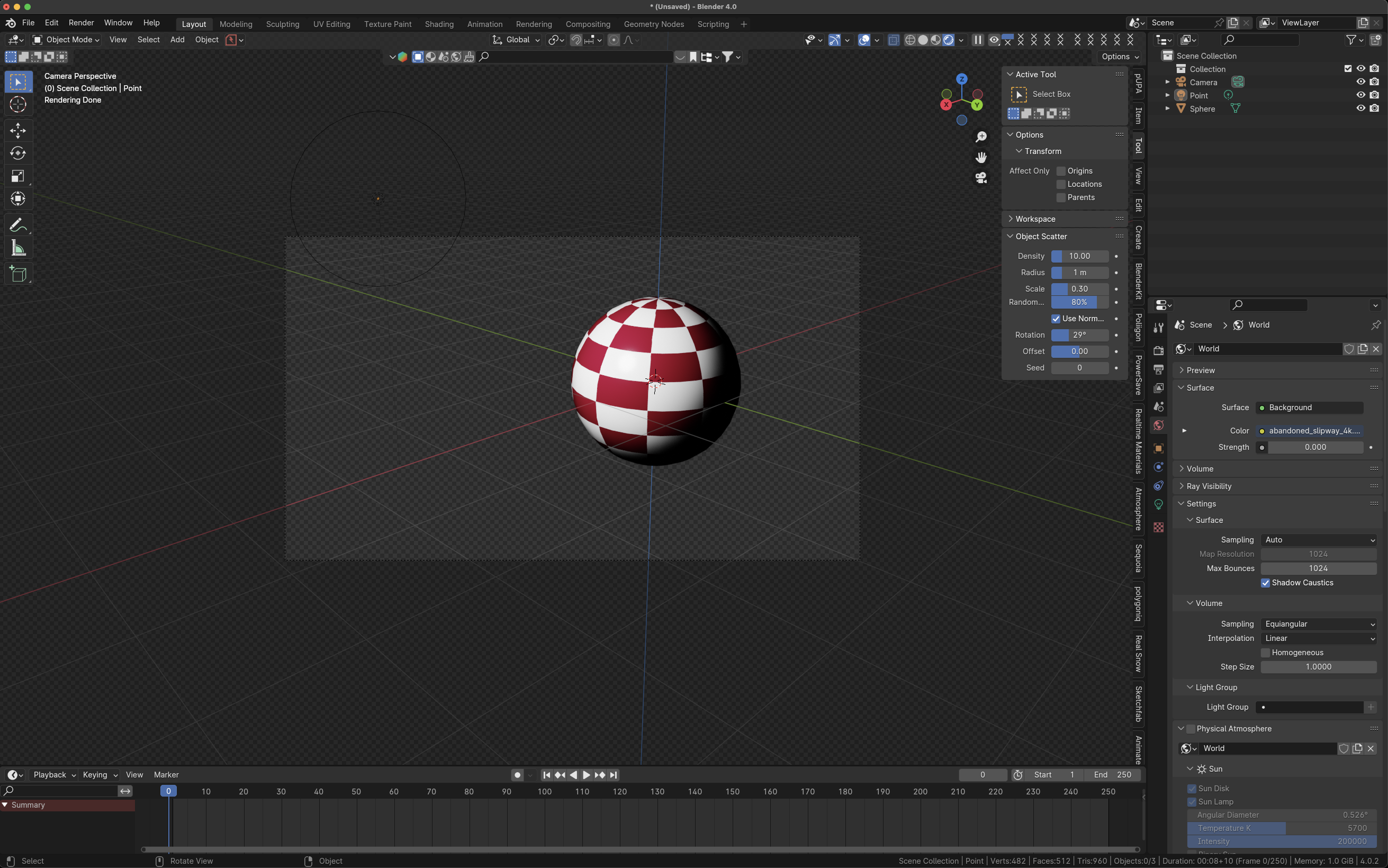Open the Add menu in viewport header
Image resolution: width=1388 pixels, height=868 pixels.
pyautogui.click(x=177, y=40)
